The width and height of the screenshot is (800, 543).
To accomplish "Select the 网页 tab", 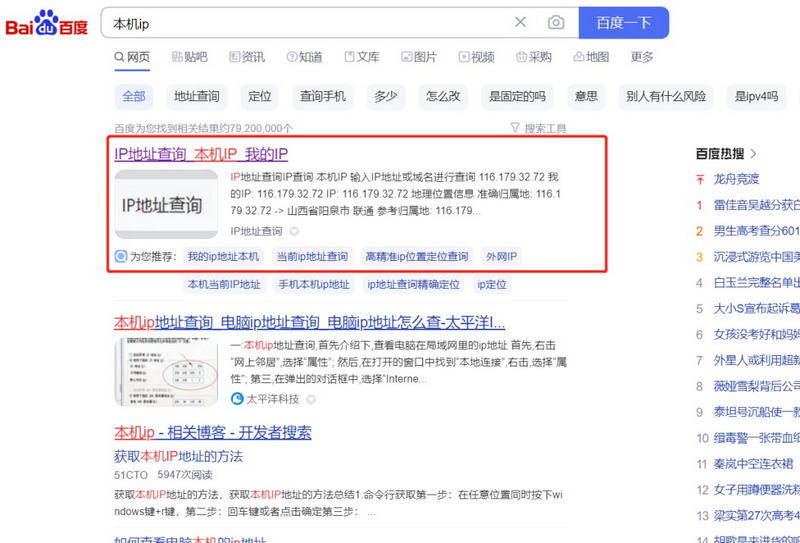I will [x=132, y=57].
